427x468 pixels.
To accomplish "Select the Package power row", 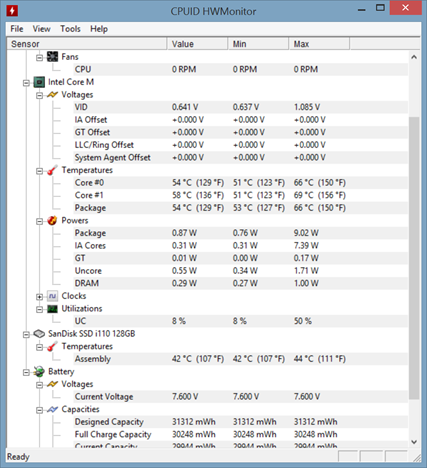I will 241,233.
